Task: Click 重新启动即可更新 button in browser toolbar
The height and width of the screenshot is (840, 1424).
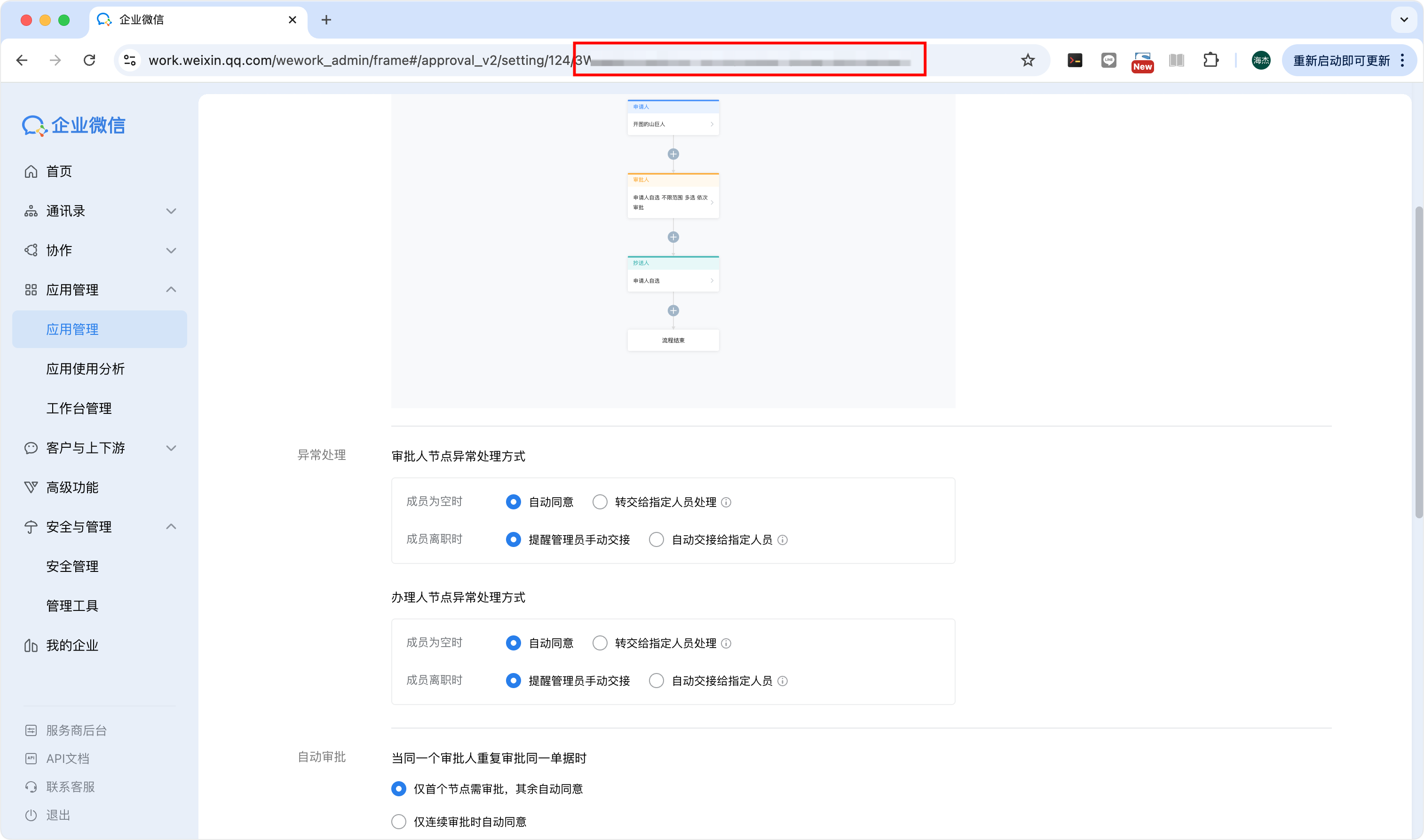Action: pos(1341,61)
